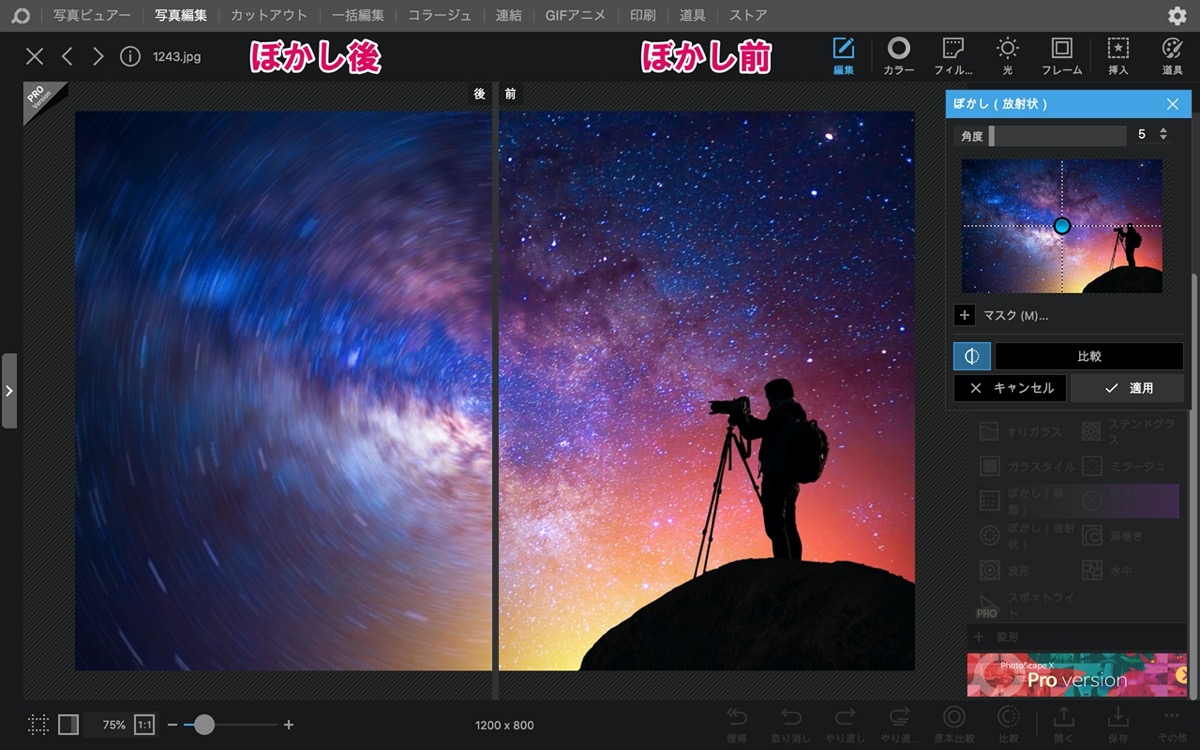Toggle the bottom-bar split compare view icon
This screenshot has width=1200, height=750.
(x=68, y=724)
